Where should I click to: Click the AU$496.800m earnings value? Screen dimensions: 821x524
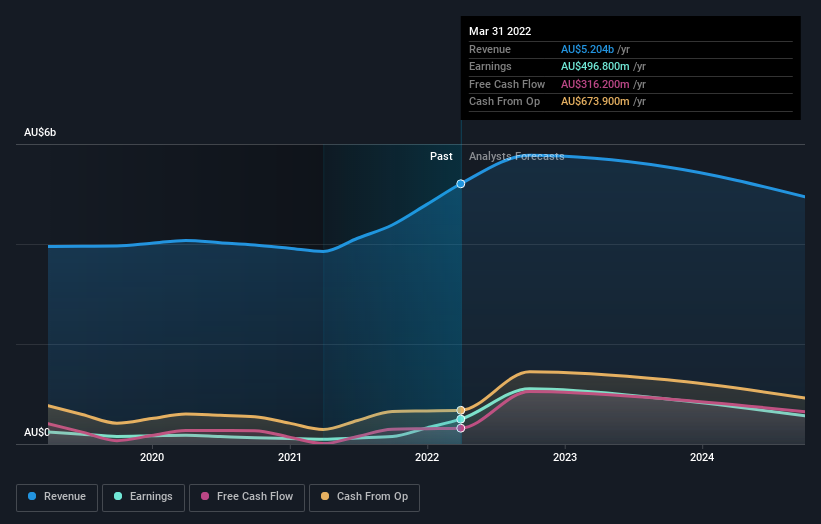tap(595, 66)
